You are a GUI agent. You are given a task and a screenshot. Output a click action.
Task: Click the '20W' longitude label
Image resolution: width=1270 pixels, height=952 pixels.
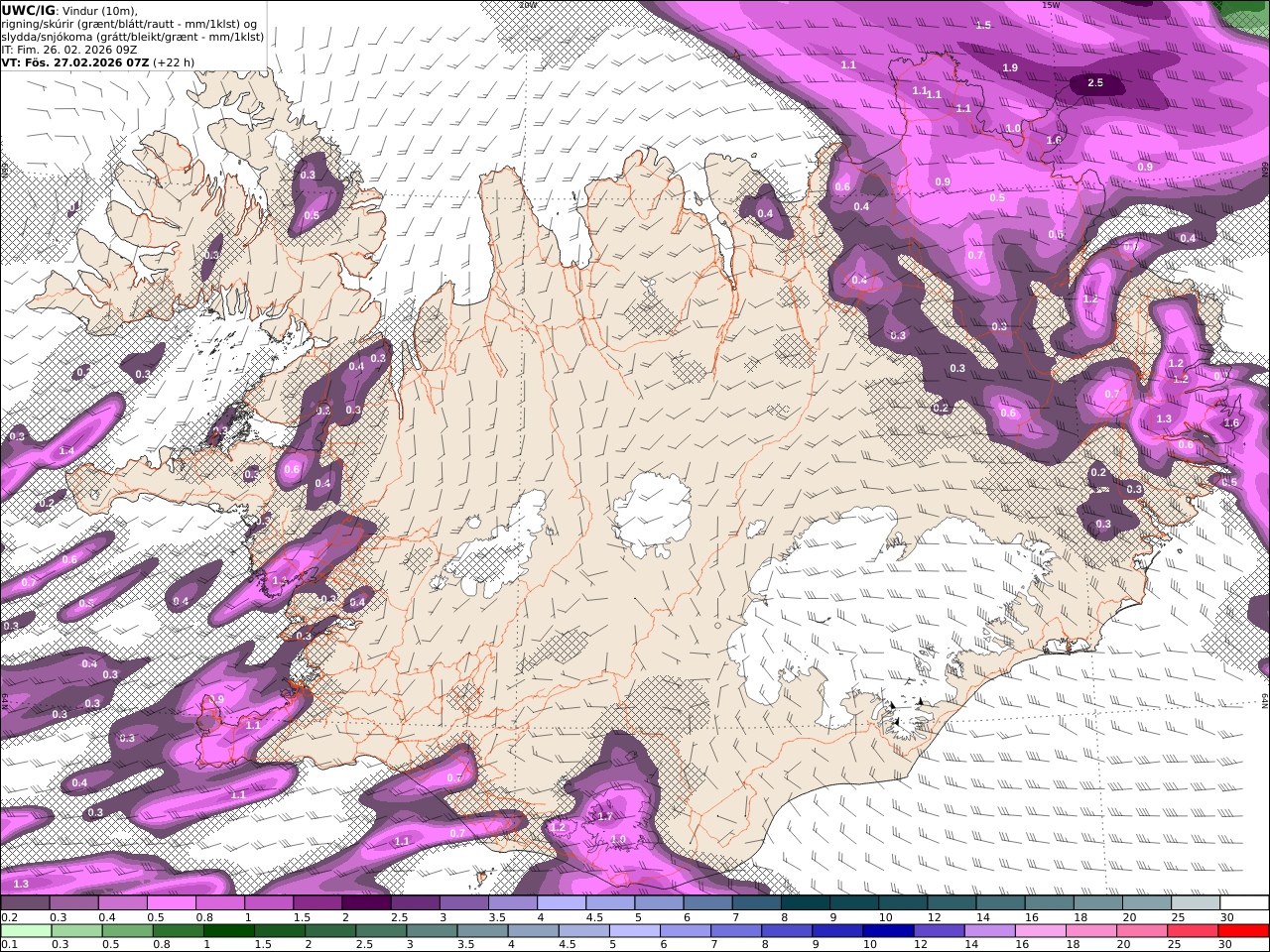(528, 5)
